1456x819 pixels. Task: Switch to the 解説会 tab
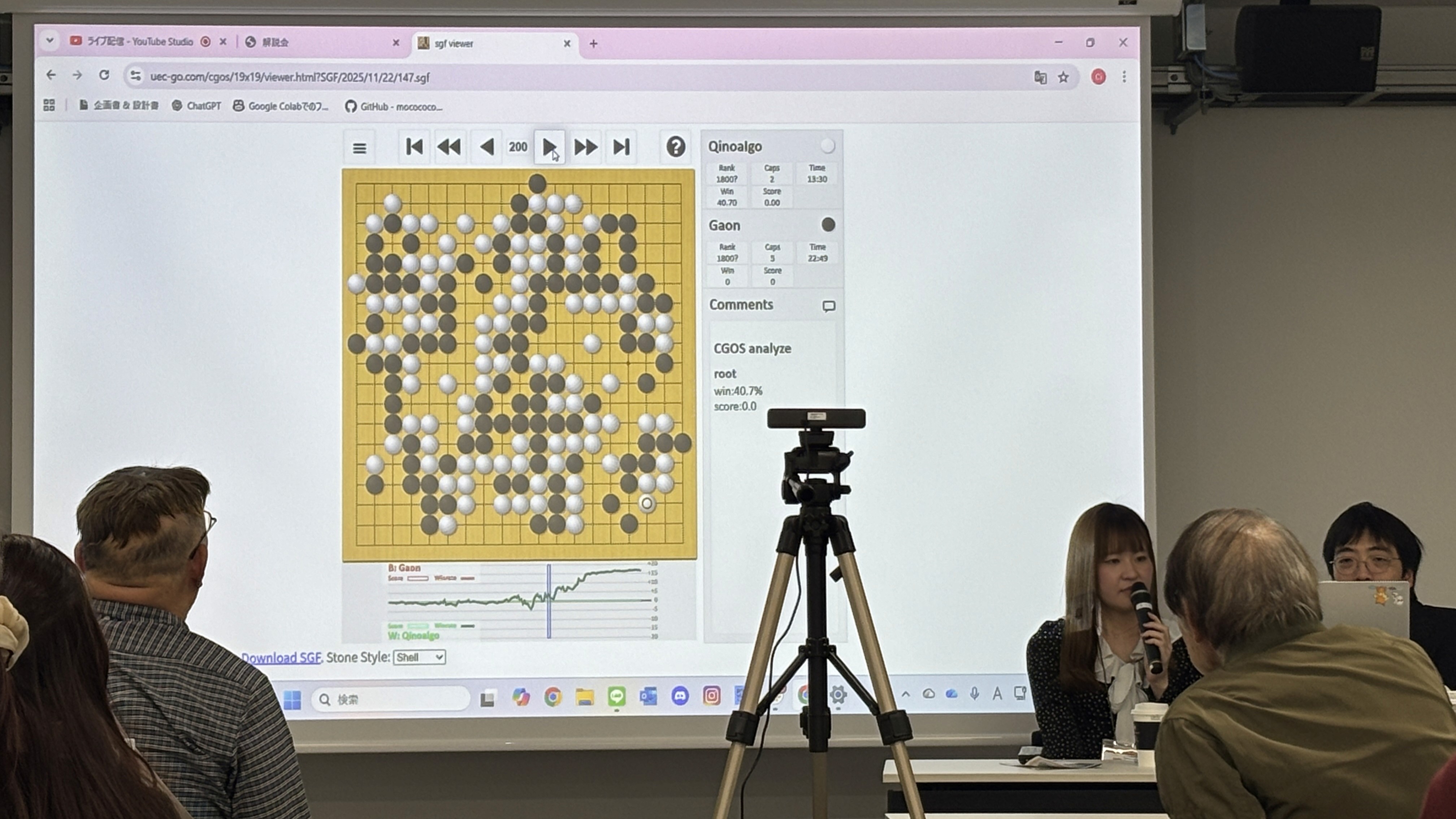275,42
